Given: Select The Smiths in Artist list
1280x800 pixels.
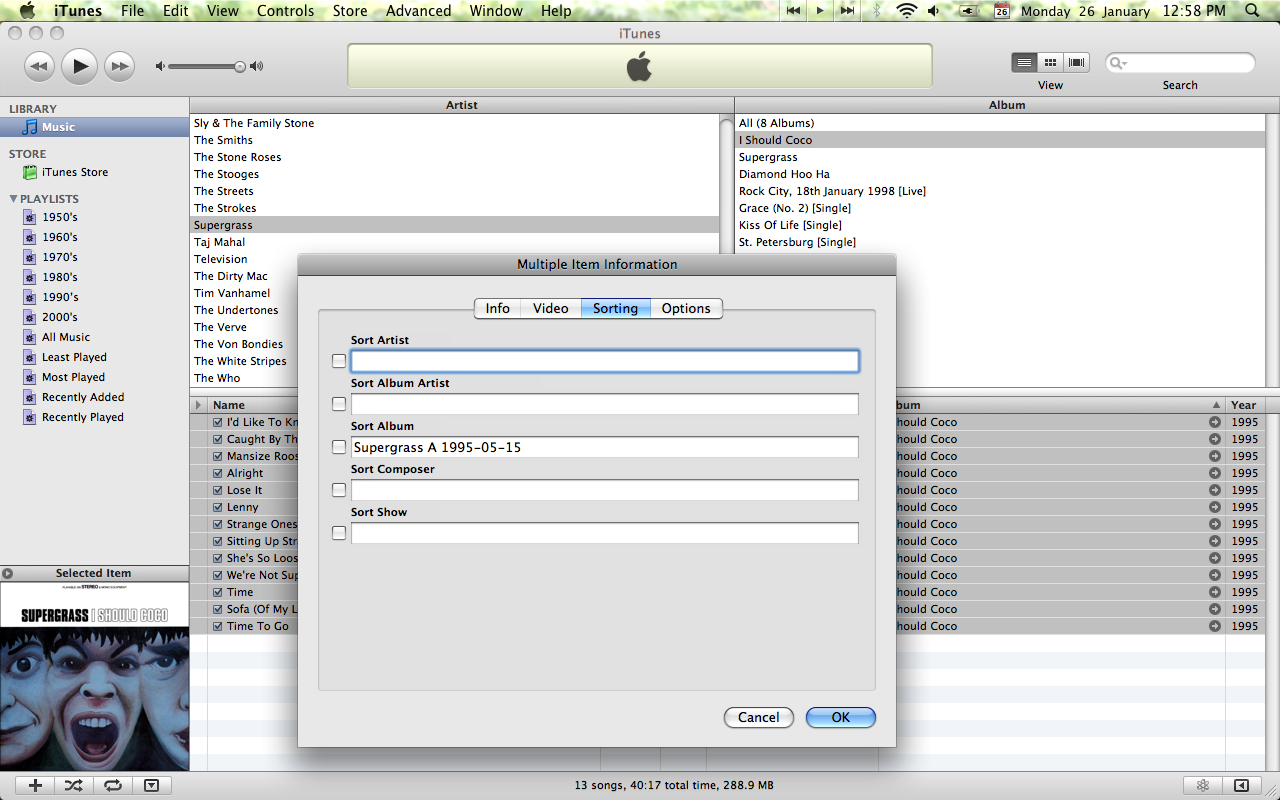Looking at the screenshot, I should coord(455,140).
